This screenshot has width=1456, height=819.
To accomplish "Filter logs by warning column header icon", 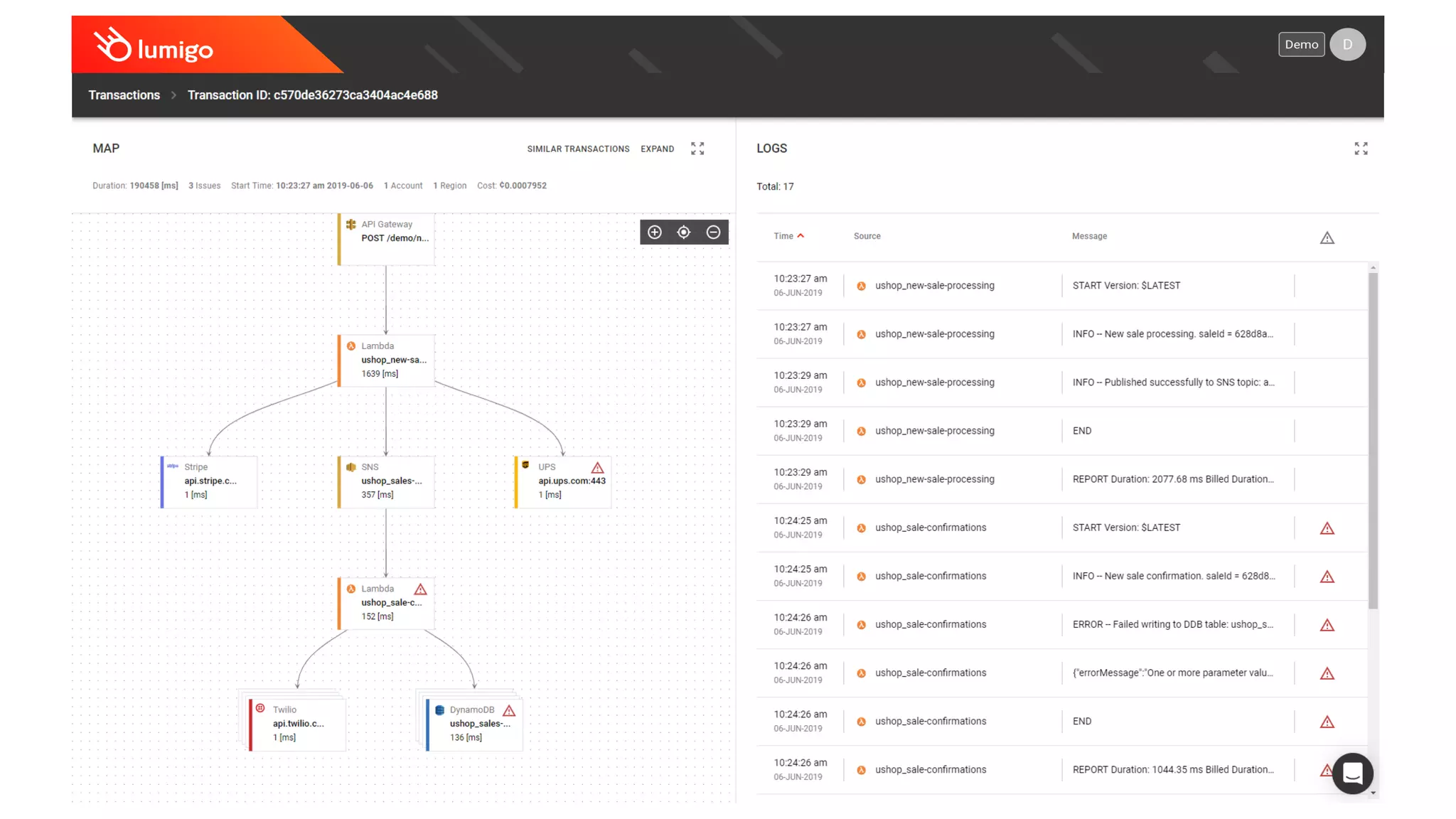I will pos(1327,238).
